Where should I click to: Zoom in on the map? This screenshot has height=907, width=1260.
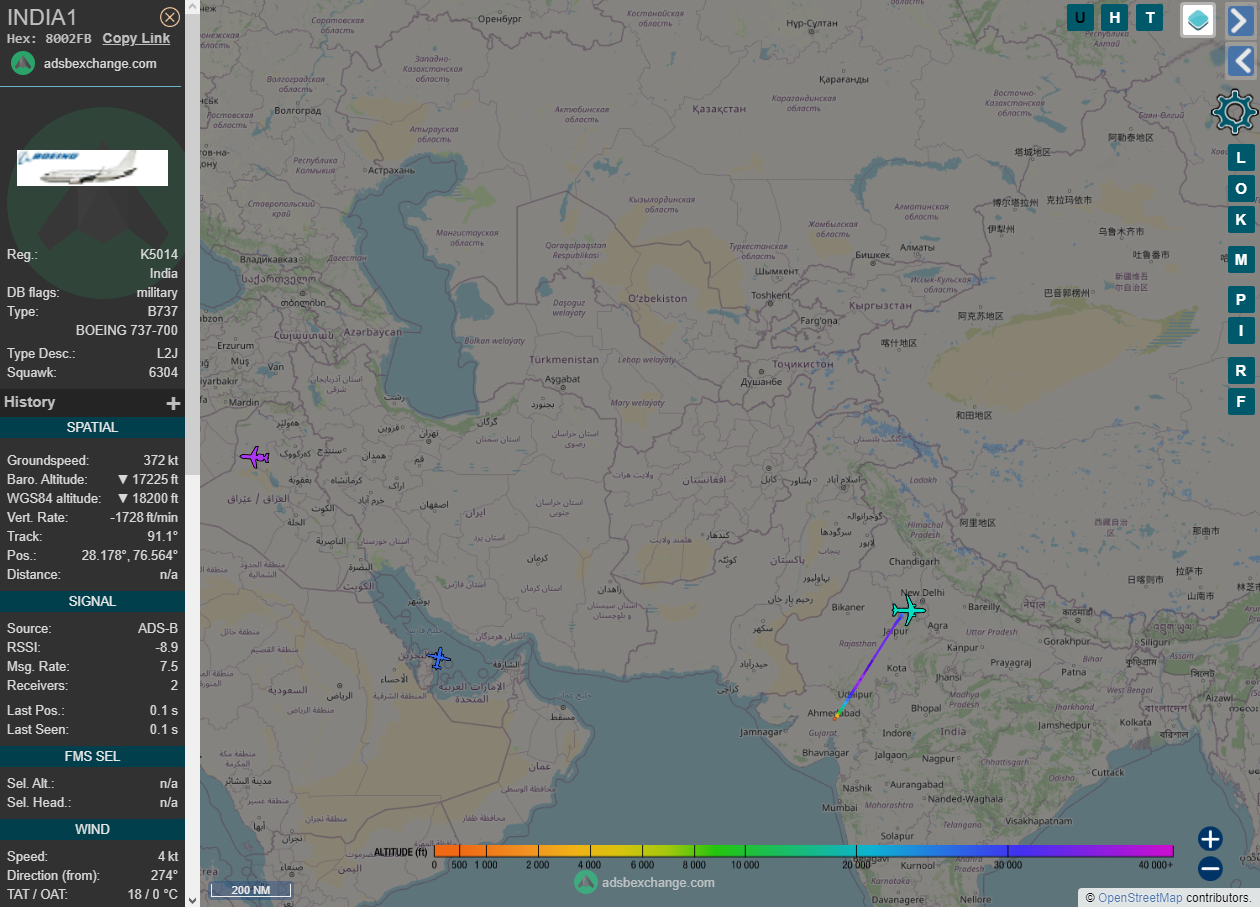1210,839
